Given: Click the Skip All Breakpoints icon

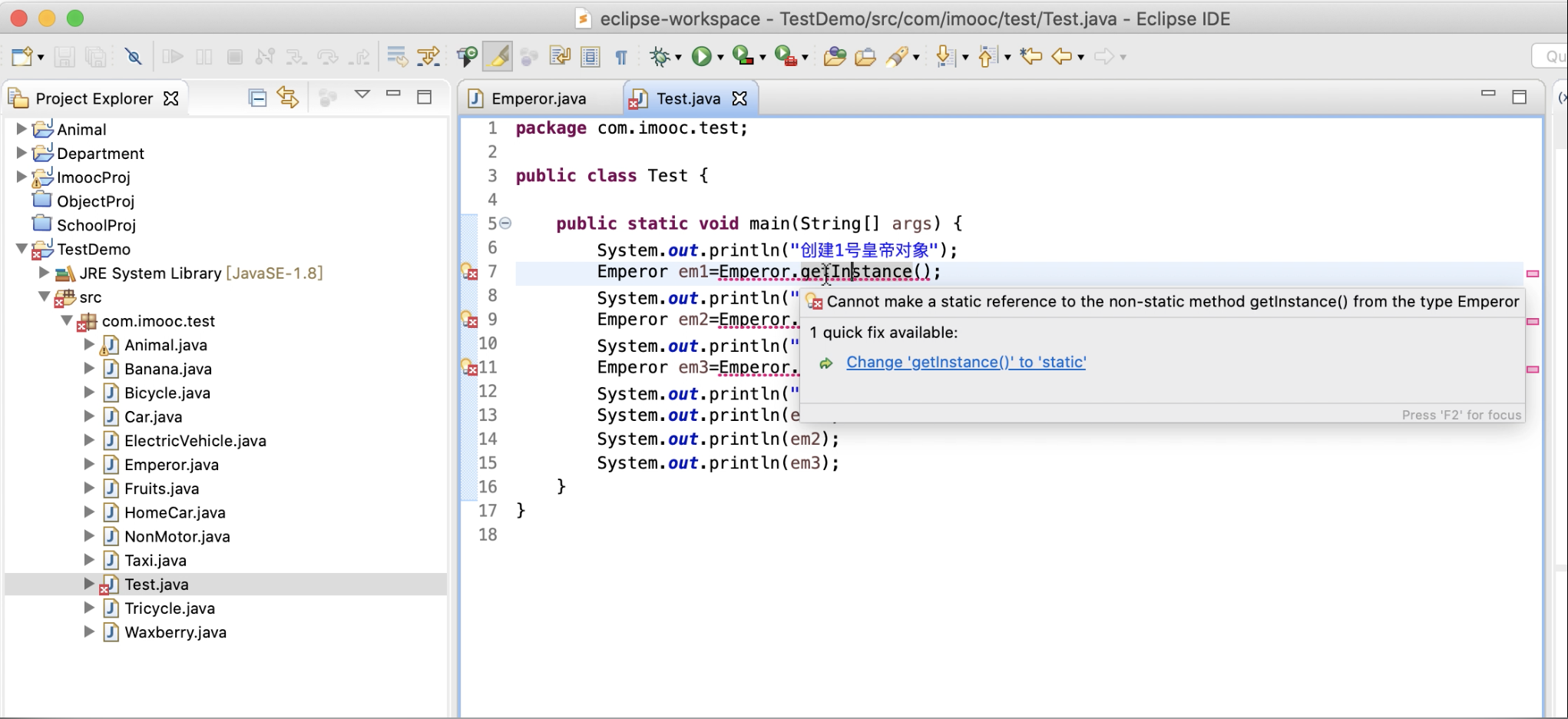Looking at the screenshot, I should (134, 56).
